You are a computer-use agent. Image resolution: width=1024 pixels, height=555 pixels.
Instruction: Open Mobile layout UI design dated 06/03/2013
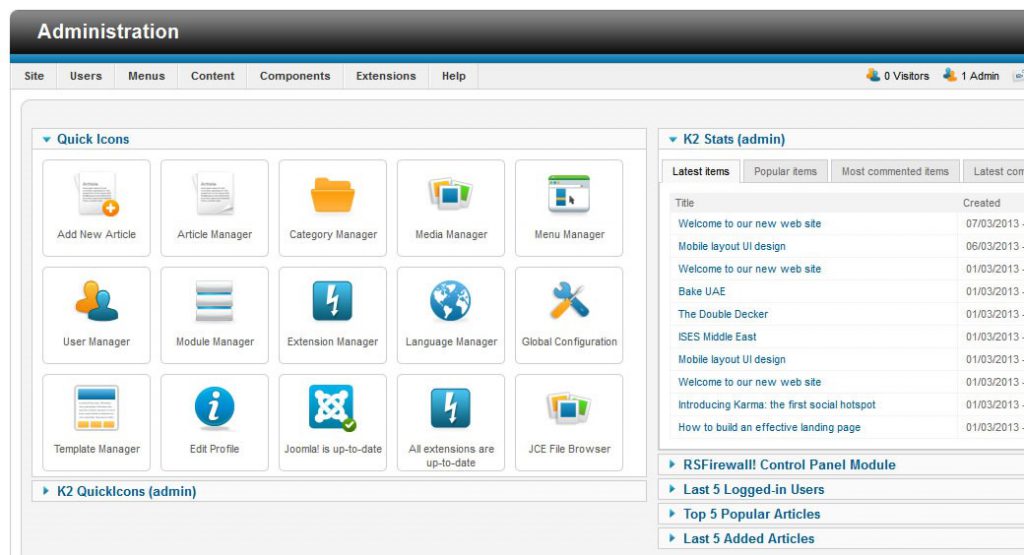pyautogui.click(x=731, y=246)
